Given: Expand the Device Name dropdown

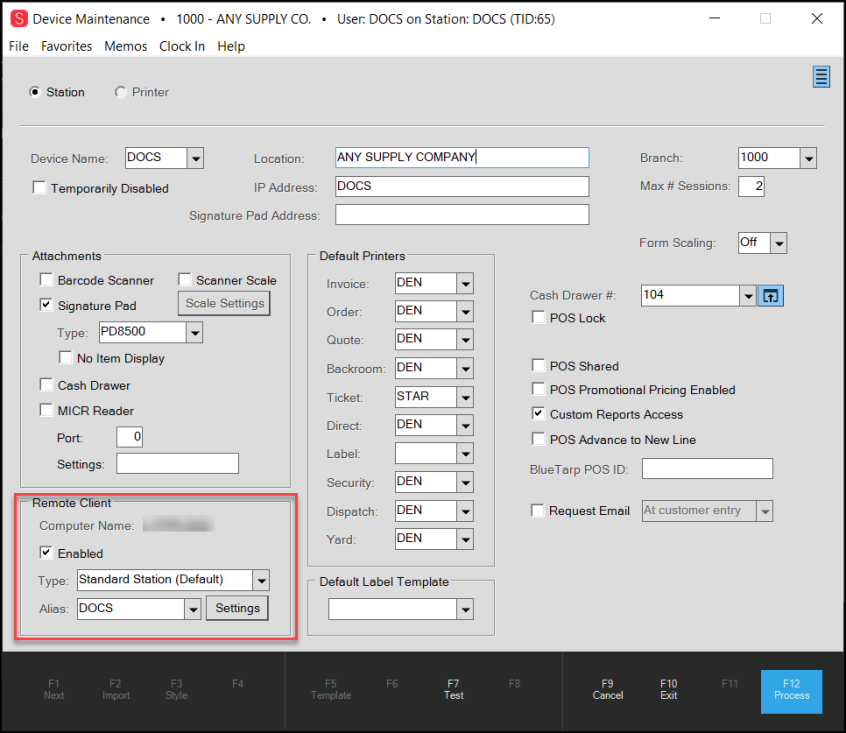Looking at the screenshot, I should pos(196,158).
